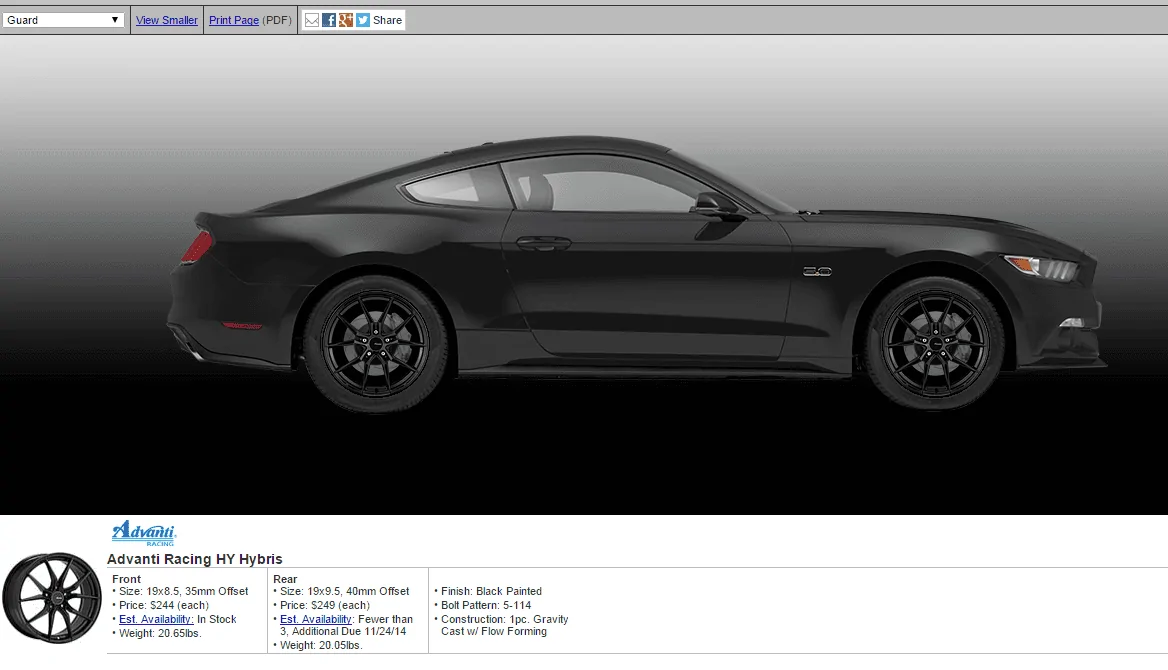1168x670 pixels.
Task: Click the front Price $244 (each) text
Action: pos(164,605)
